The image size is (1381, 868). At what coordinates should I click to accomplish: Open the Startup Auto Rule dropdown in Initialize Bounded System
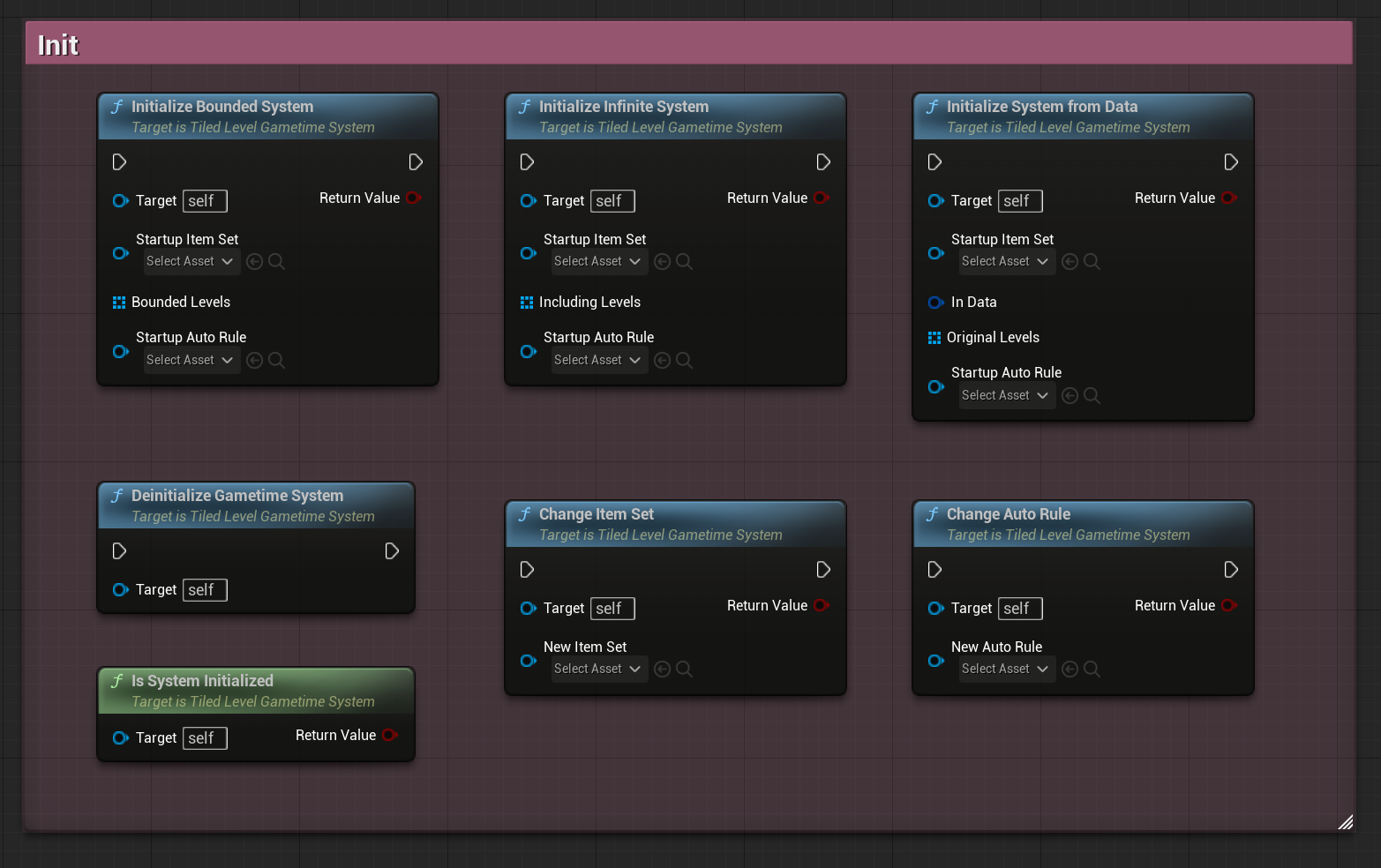[191, 361]
